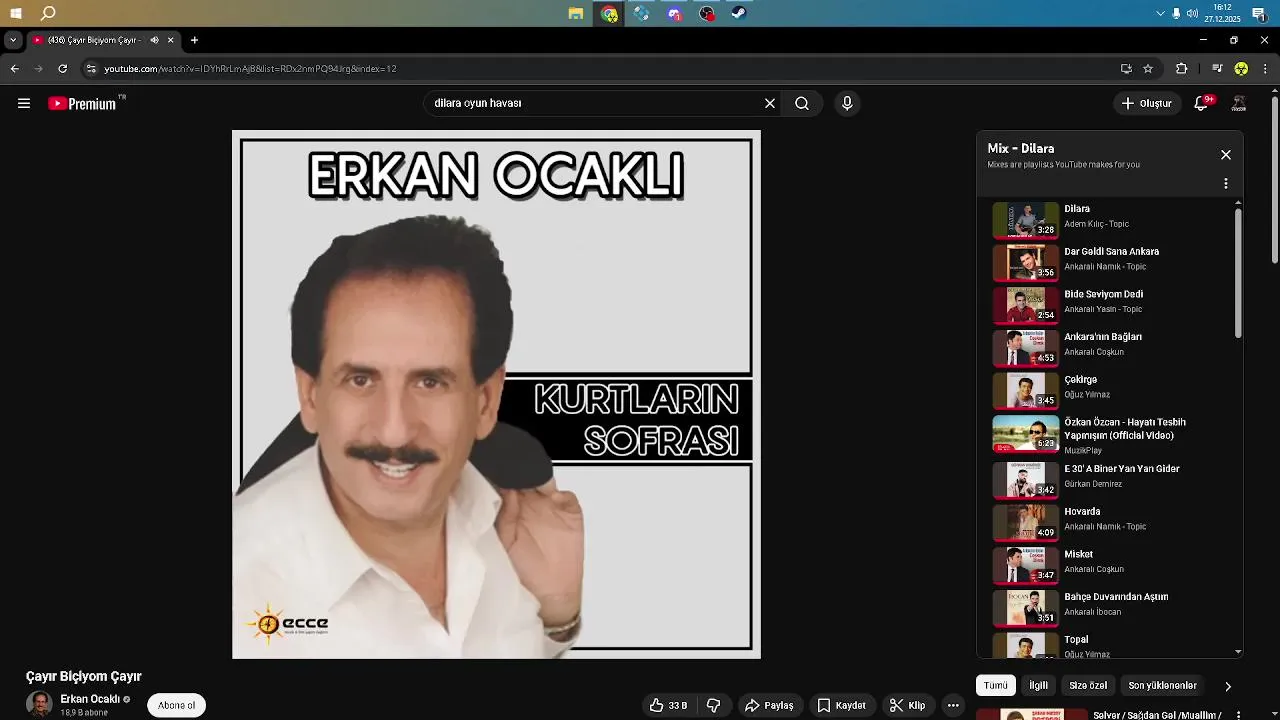The image size is (1280, 720).
Task: Expand tab search dropdown arrow
Action: (x=13, y=40)
